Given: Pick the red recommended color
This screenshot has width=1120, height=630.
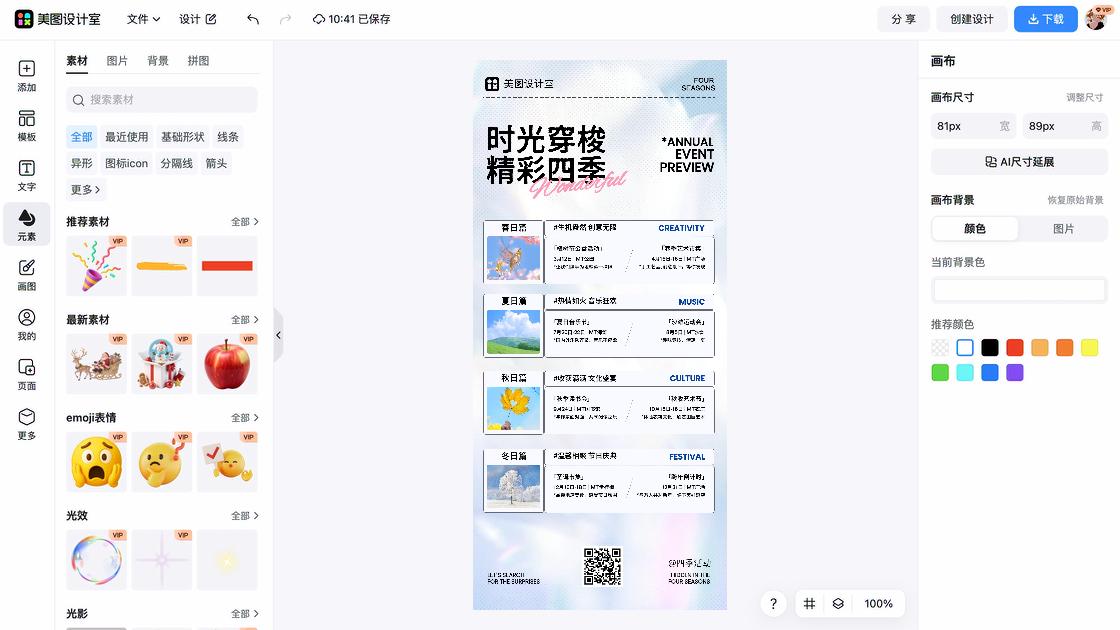Looking at the screenshot, I should click(1015, 348).
